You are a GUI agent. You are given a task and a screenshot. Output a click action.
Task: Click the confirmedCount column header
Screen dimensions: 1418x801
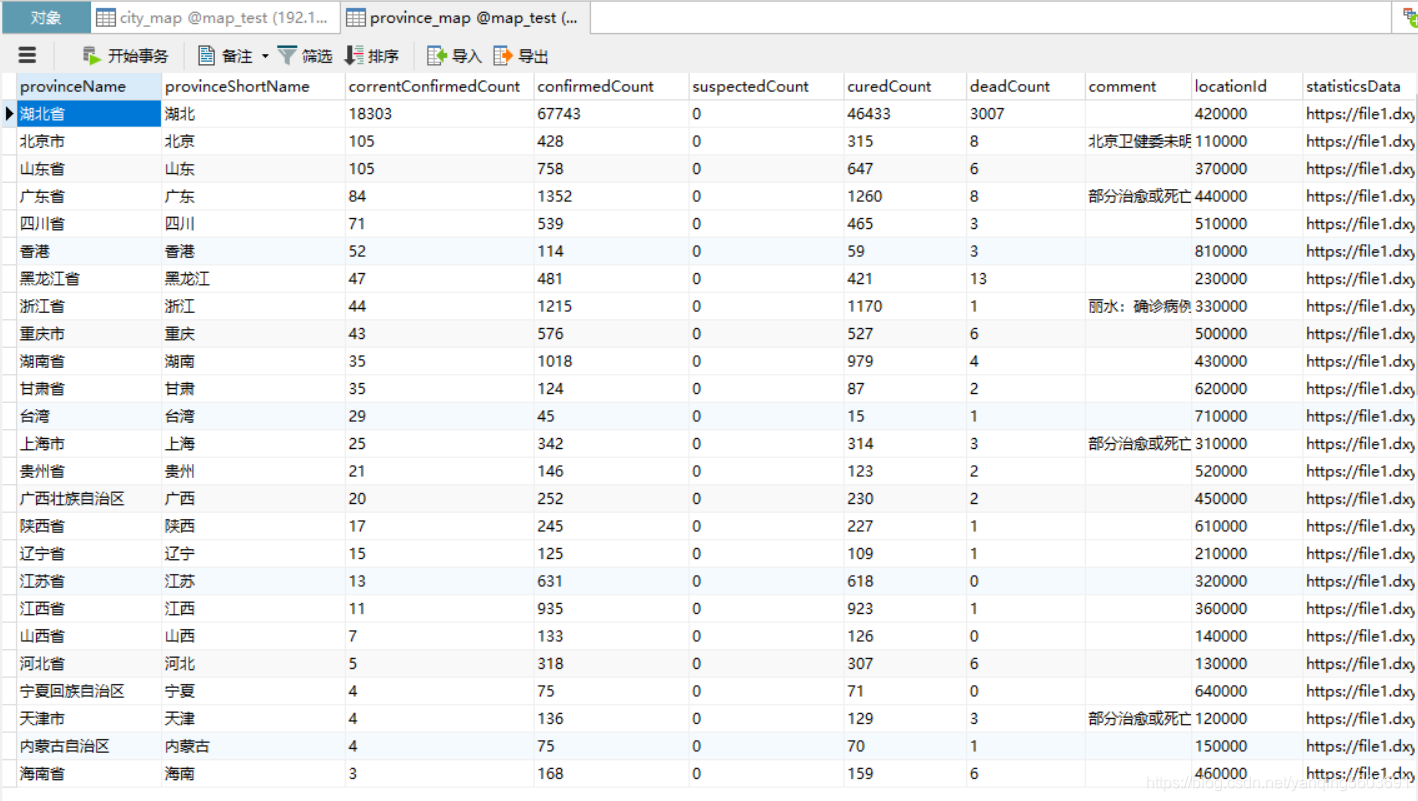click(x=611, y=86)
